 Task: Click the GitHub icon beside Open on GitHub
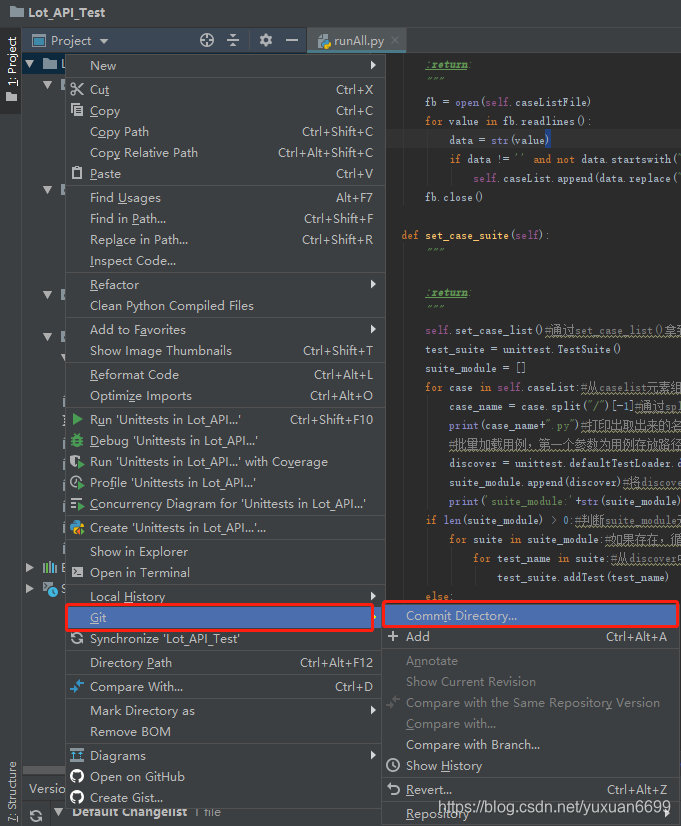tap(77, 776)
